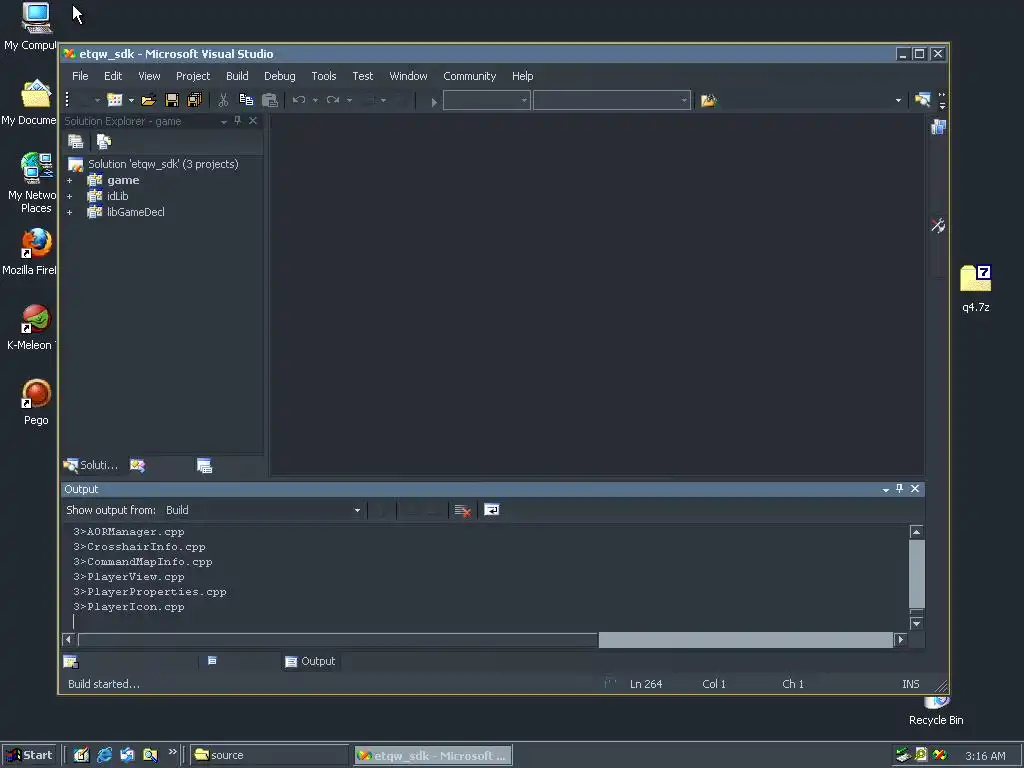Toggle word wrap in the Output window

(492, 510)
